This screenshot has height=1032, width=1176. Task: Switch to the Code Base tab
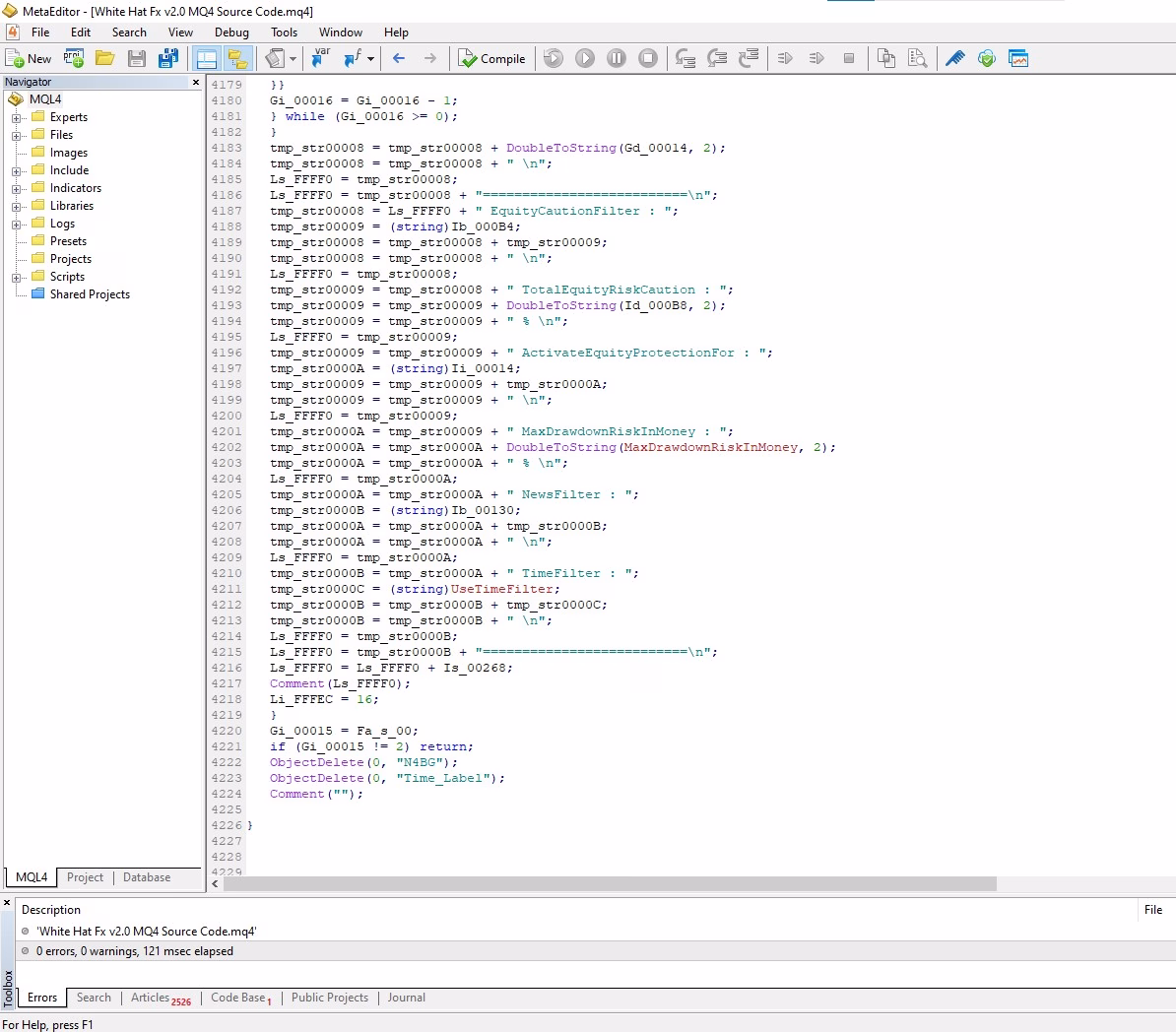click(238, 998)
